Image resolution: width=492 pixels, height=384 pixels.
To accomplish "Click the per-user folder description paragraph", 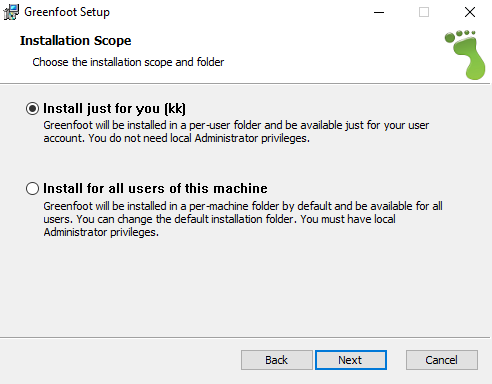I will 236,132.
